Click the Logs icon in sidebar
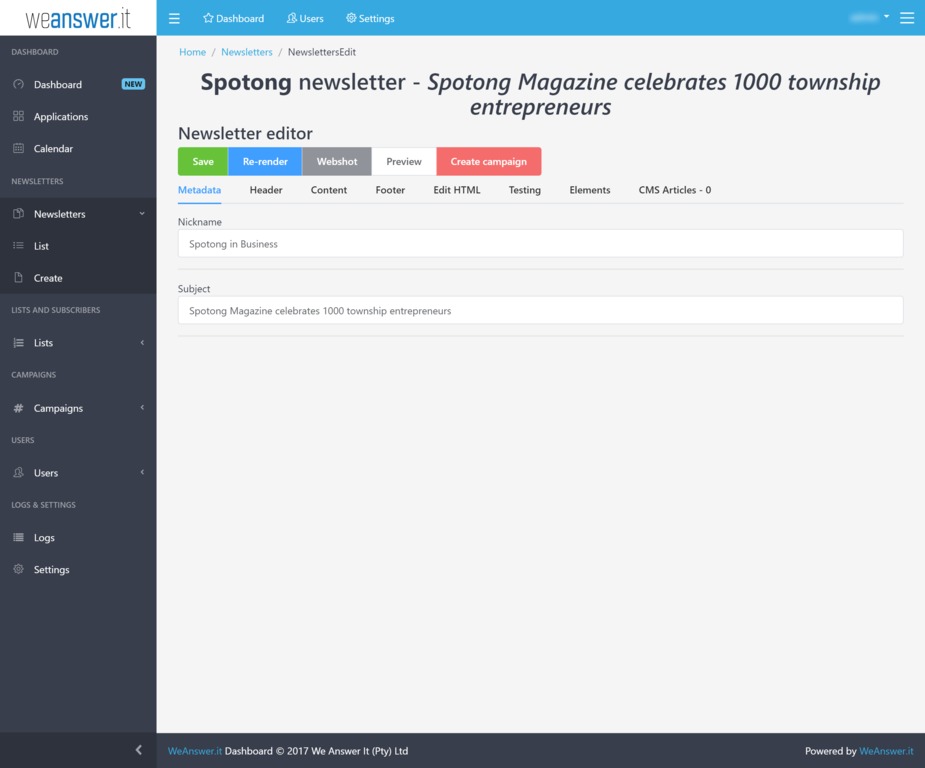The width and height of the screenshot is (925, 768). tap(18, 538)
